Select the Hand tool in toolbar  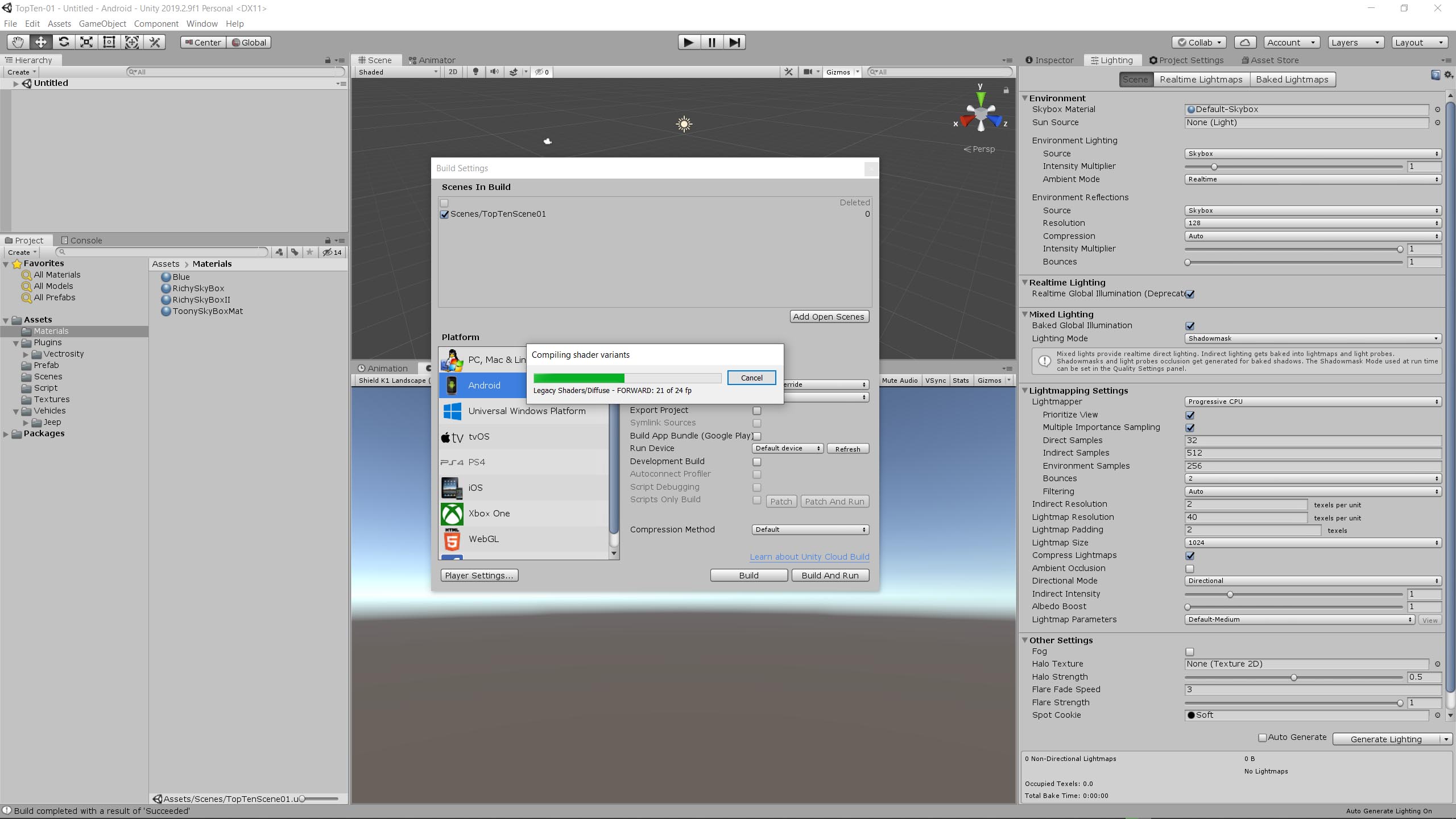18,42
